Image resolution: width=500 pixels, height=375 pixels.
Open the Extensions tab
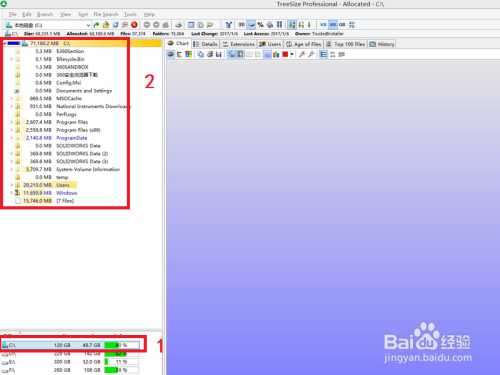click(x=239, y=44)
